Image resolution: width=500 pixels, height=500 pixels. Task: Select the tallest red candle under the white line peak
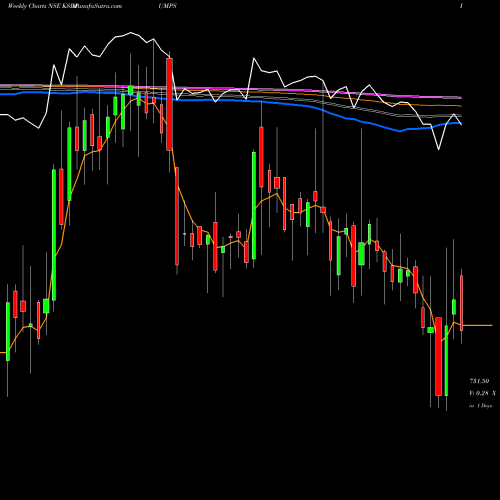pos(169,104)
